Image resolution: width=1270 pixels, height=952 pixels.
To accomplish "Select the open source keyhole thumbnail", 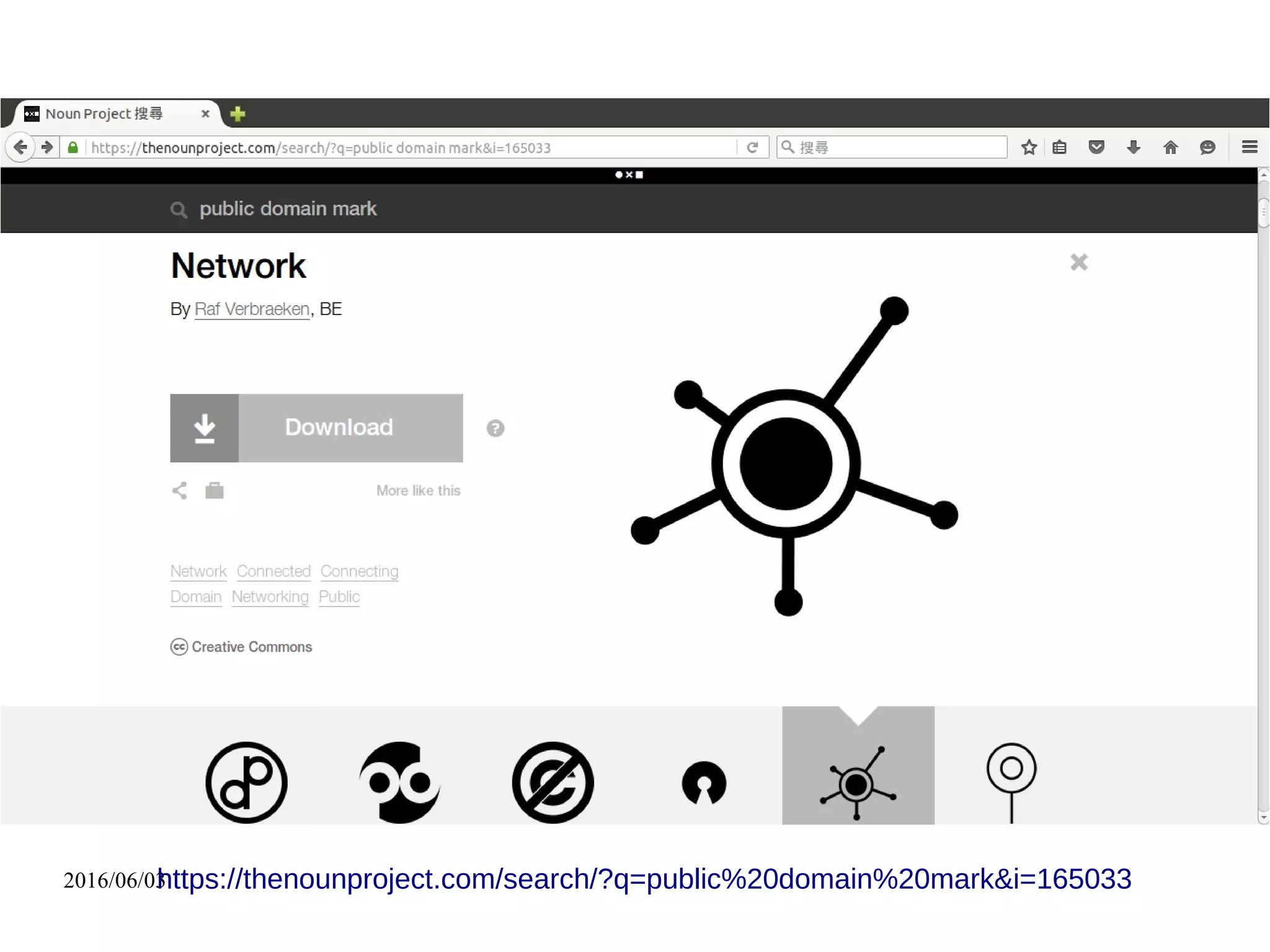I will pyautogui.click(x=704, y=783).
